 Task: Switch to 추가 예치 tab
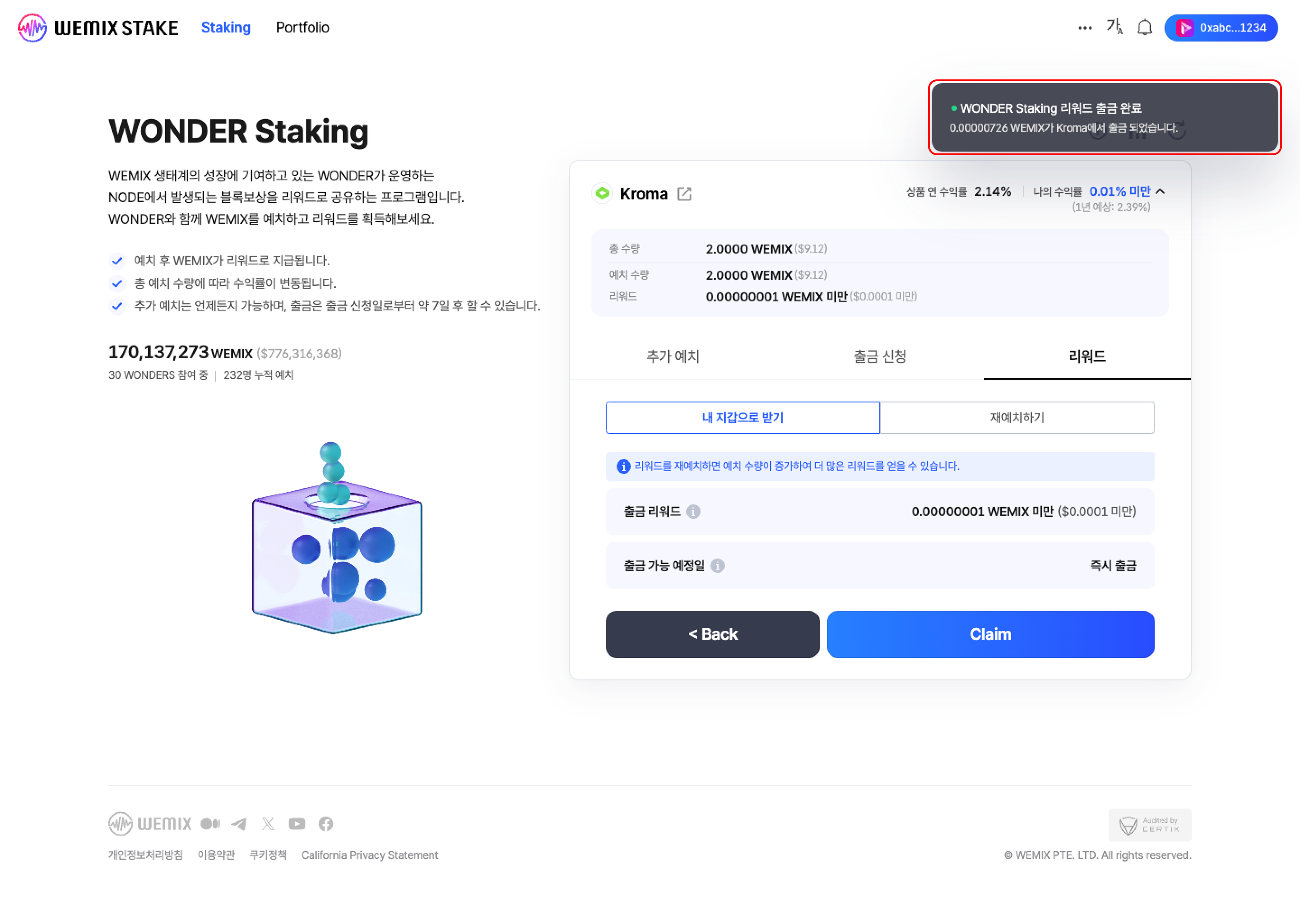(672, 356)
